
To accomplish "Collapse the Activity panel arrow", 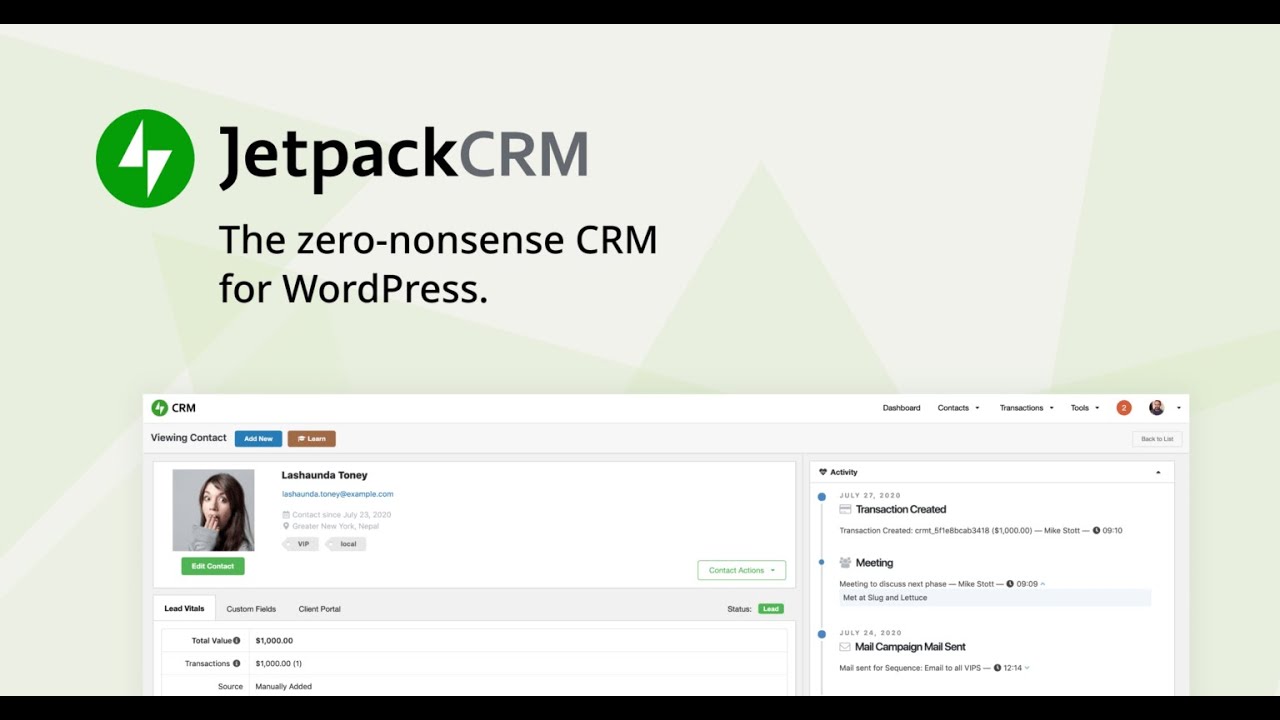I will pos(1158,472).
